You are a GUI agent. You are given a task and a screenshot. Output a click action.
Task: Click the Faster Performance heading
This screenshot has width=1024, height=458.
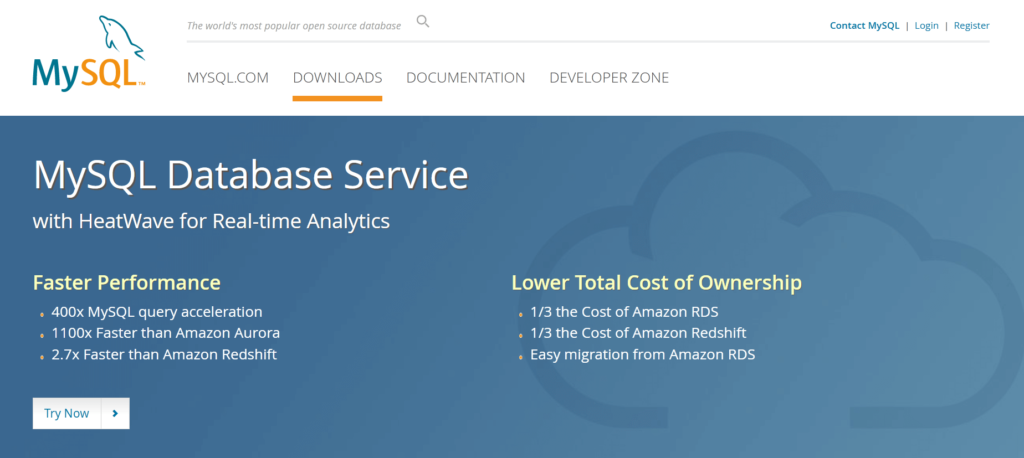[127, 283]
